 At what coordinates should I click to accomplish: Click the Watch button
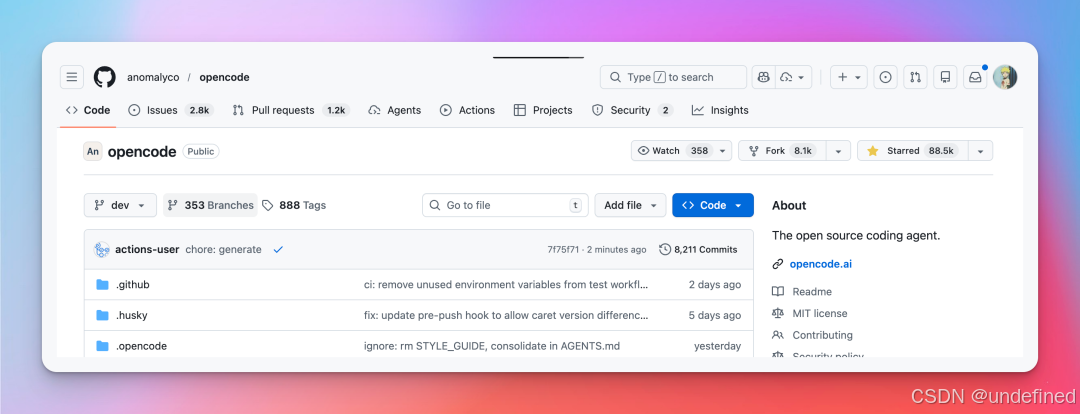[673, 151]
